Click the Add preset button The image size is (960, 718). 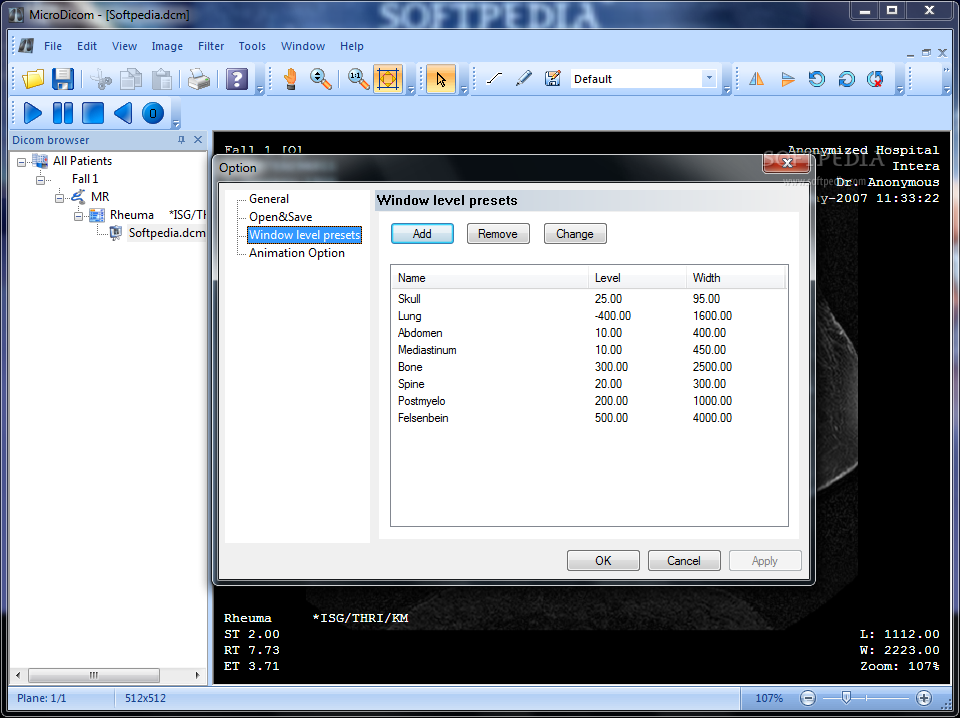[x=422, y=234]
